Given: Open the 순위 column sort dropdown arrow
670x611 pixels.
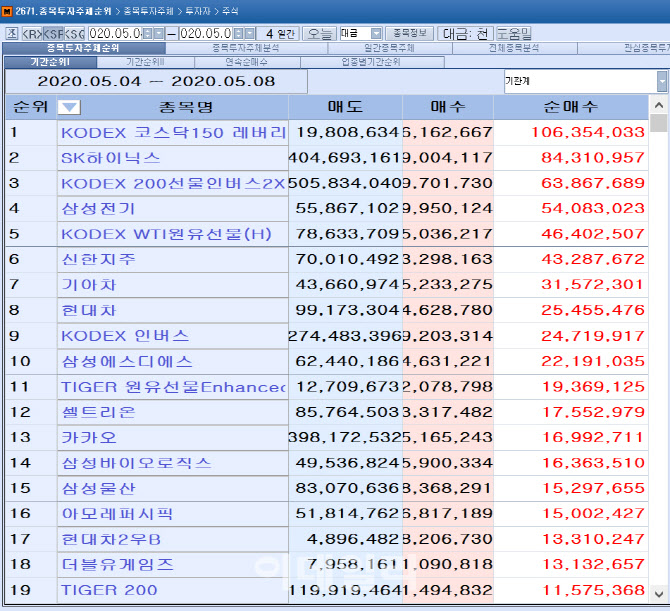Looking at the screenshot, I should point(69,107).
